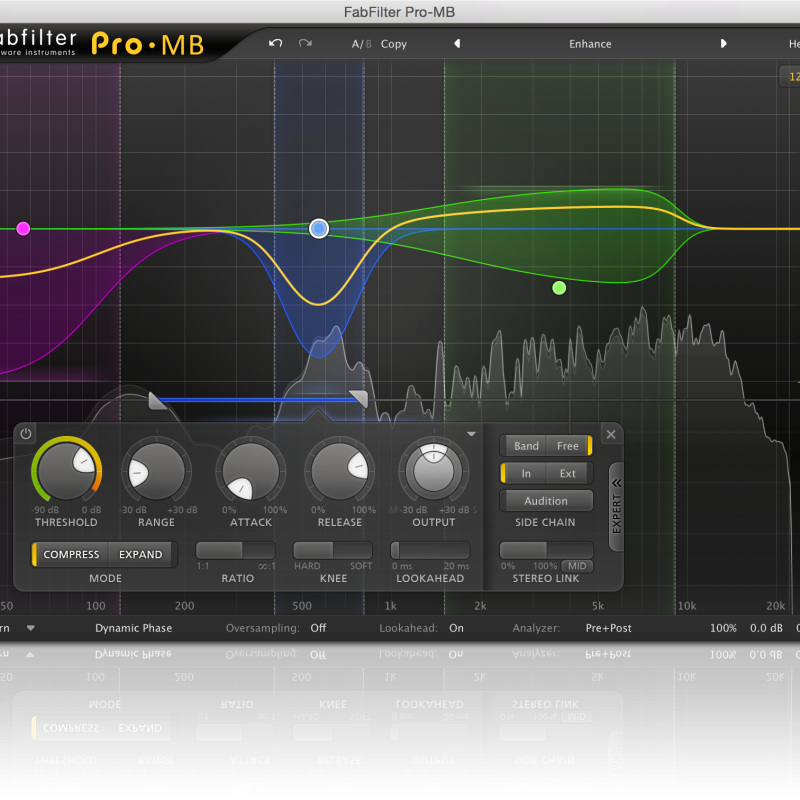Select Expand mode

pyautogui.click(x=141, y=555)
